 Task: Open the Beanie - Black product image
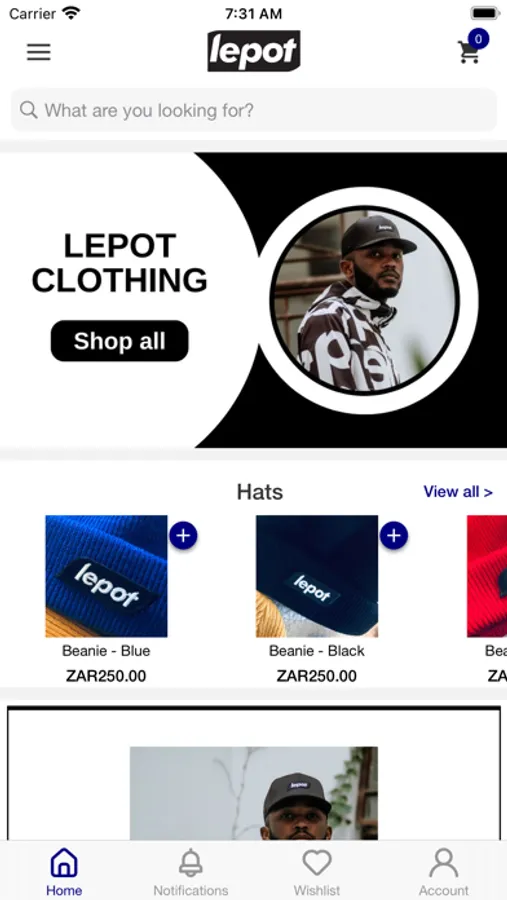tap(317, 576)
